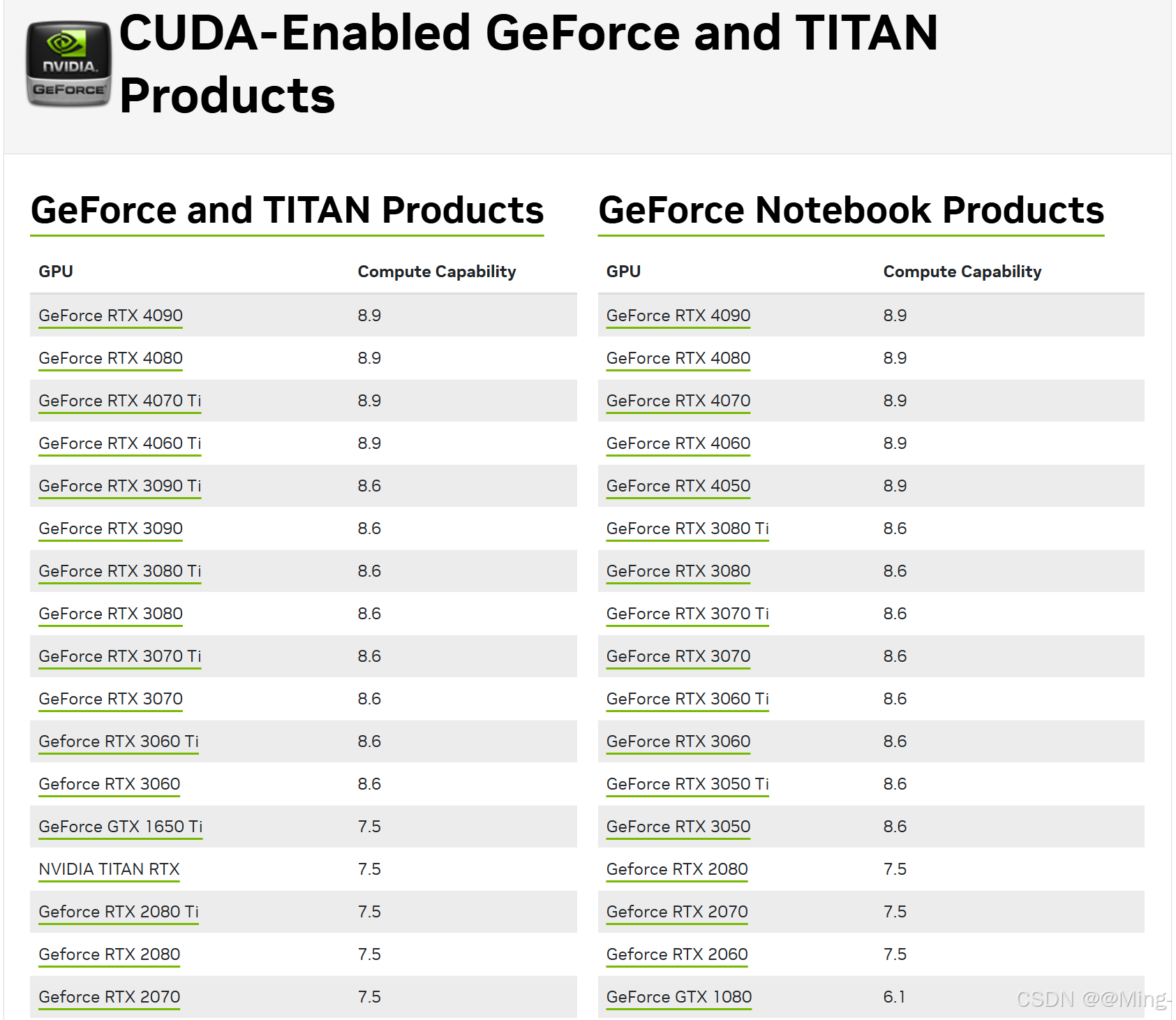Click notebook table Compute Capability header
The height and width of the screenshot is (1020, 1176).
click(x=962, y=272)
